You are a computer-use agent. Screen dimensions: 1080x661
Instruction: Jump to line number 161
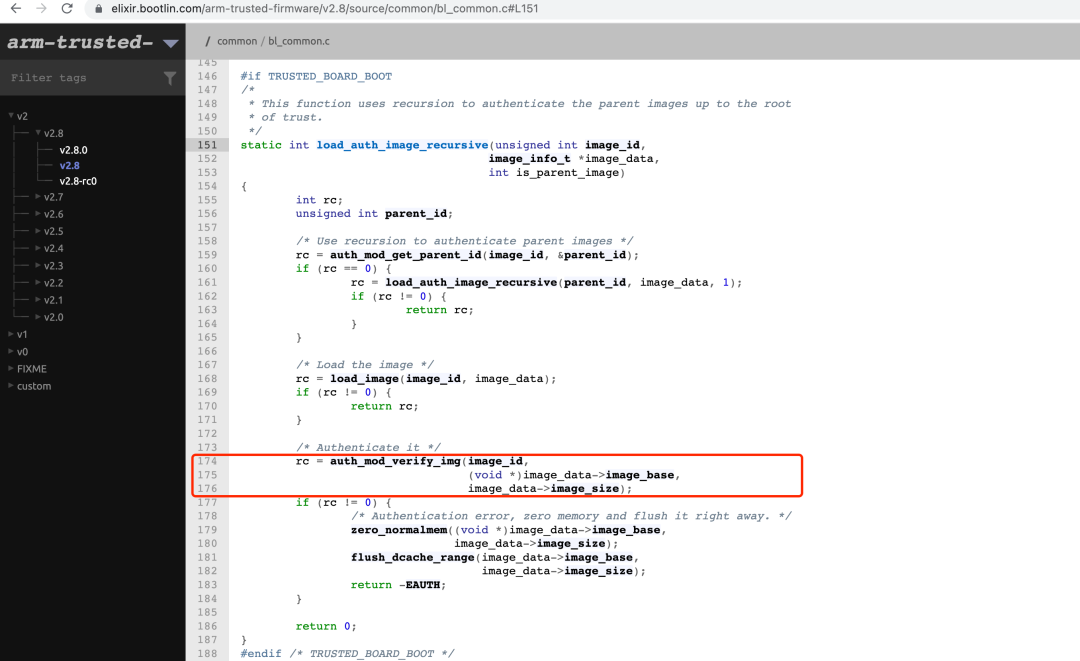(207, 282)
